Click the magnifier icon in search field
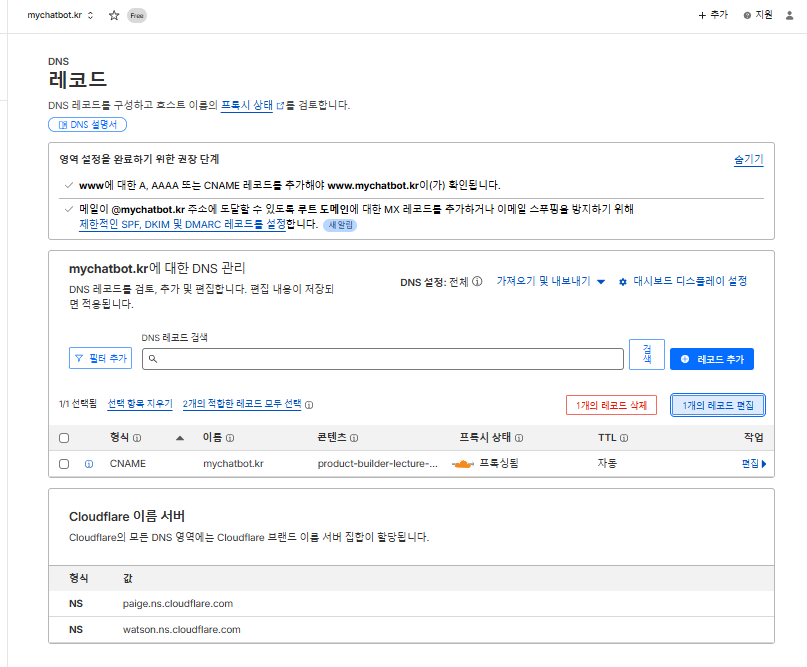 [153, 359]
